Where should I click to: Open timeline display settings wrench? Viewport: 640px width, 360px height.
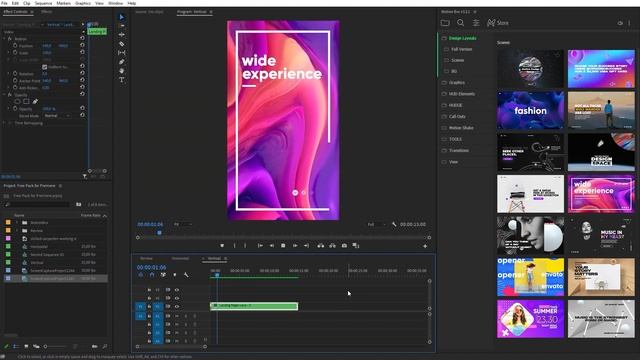click(186, 275)
